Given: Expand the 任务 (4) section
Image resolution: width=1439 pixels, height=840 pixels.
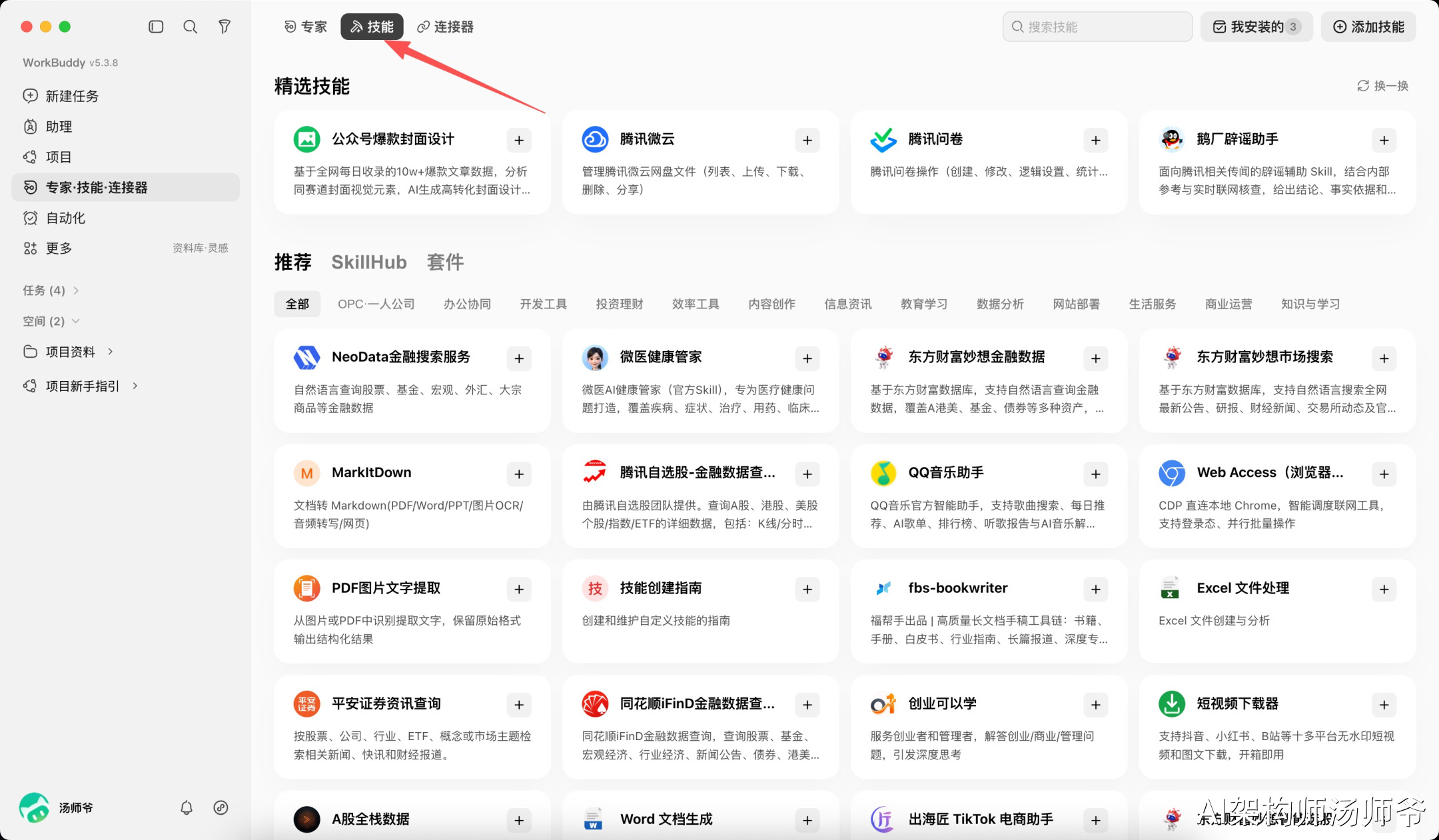Looking at the screenshot, I should coord(51,290).
